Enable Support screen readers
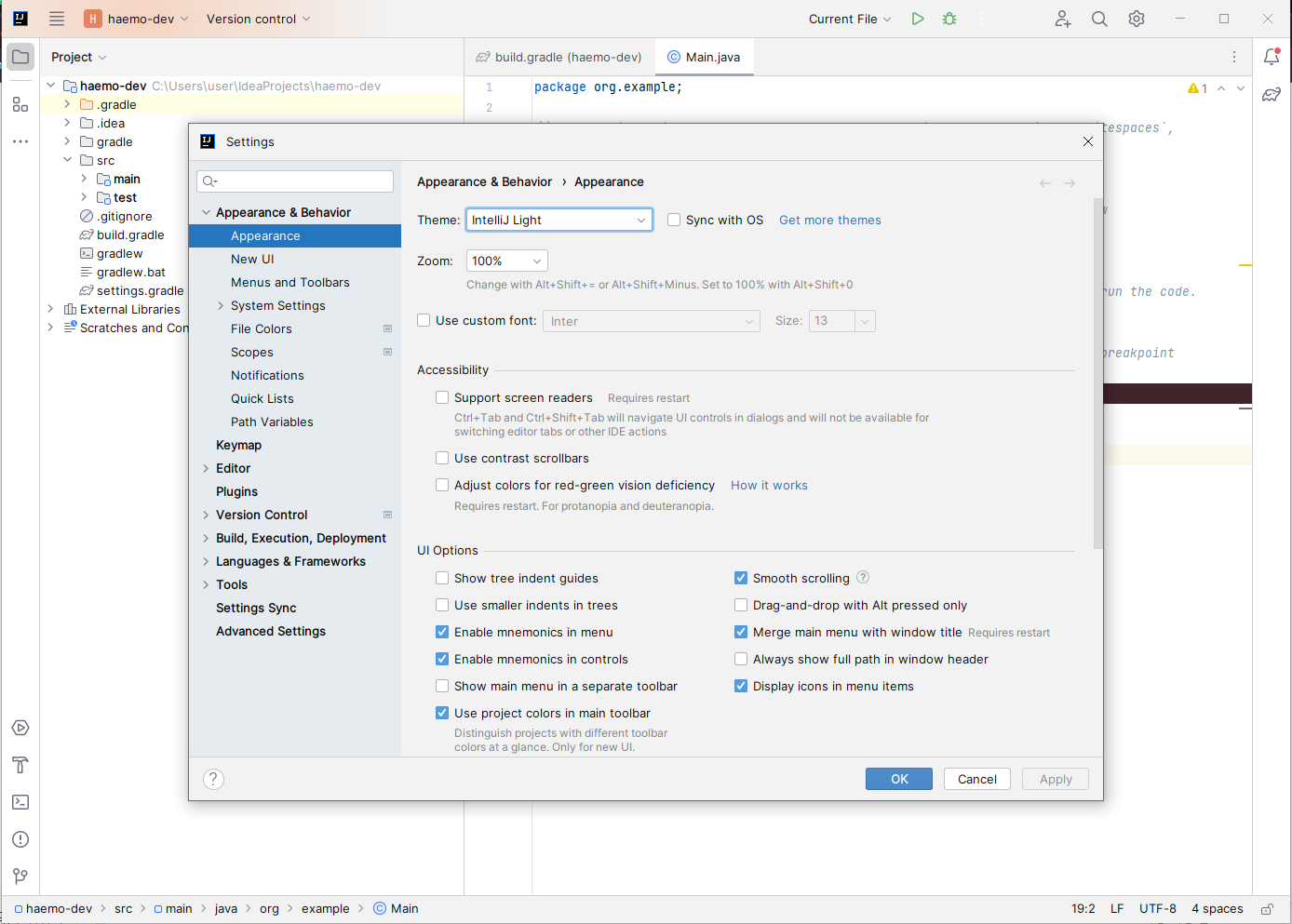 tap(442, 397)
